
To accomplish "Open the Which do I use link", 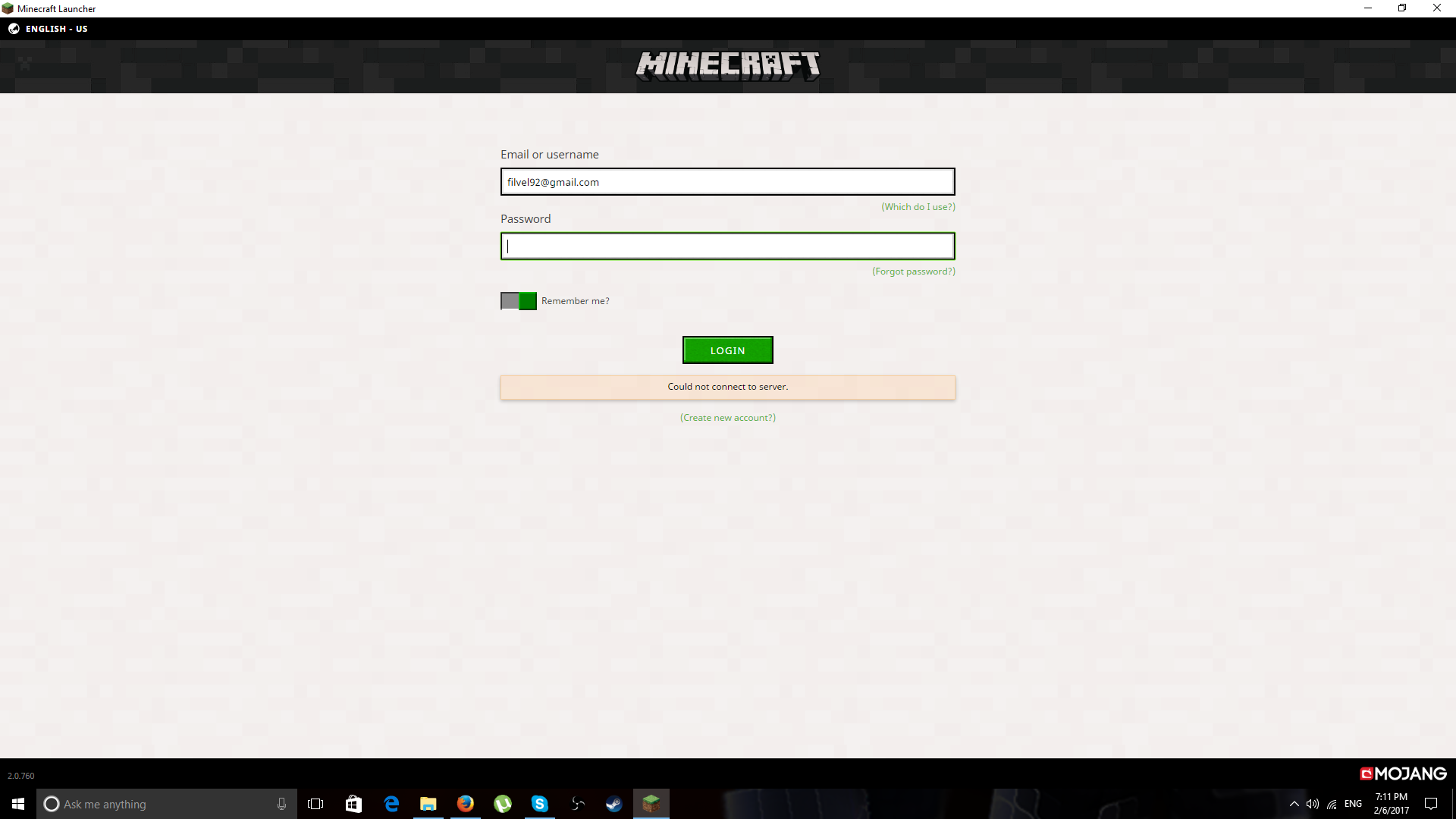I will (918, 207).
